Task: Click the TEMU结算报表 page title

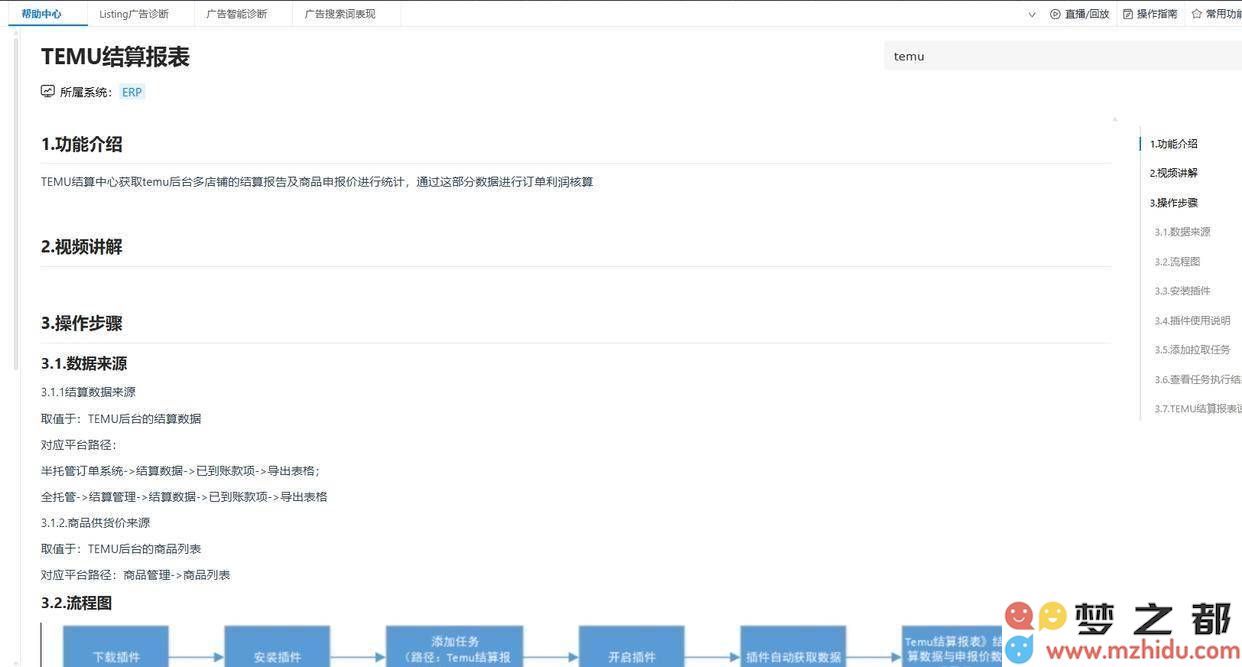Action: [115, 57]
